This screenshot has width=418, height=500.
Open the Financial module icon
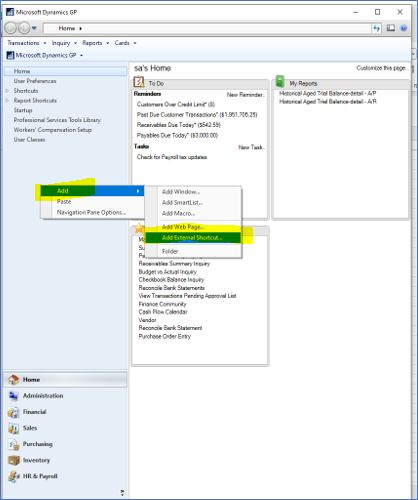tap(14, 412)
